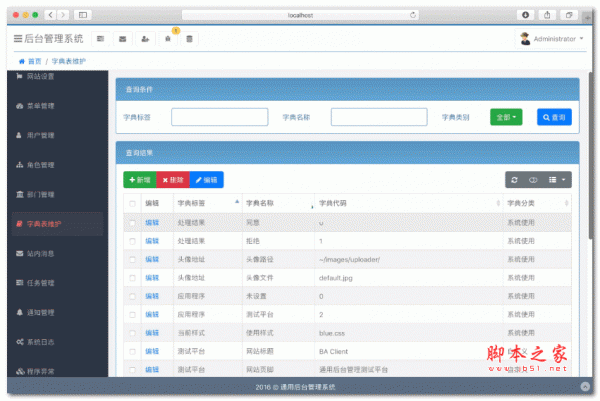
Task: Open the 部门管理 sidebar item
Action: (x=57, y=194)
